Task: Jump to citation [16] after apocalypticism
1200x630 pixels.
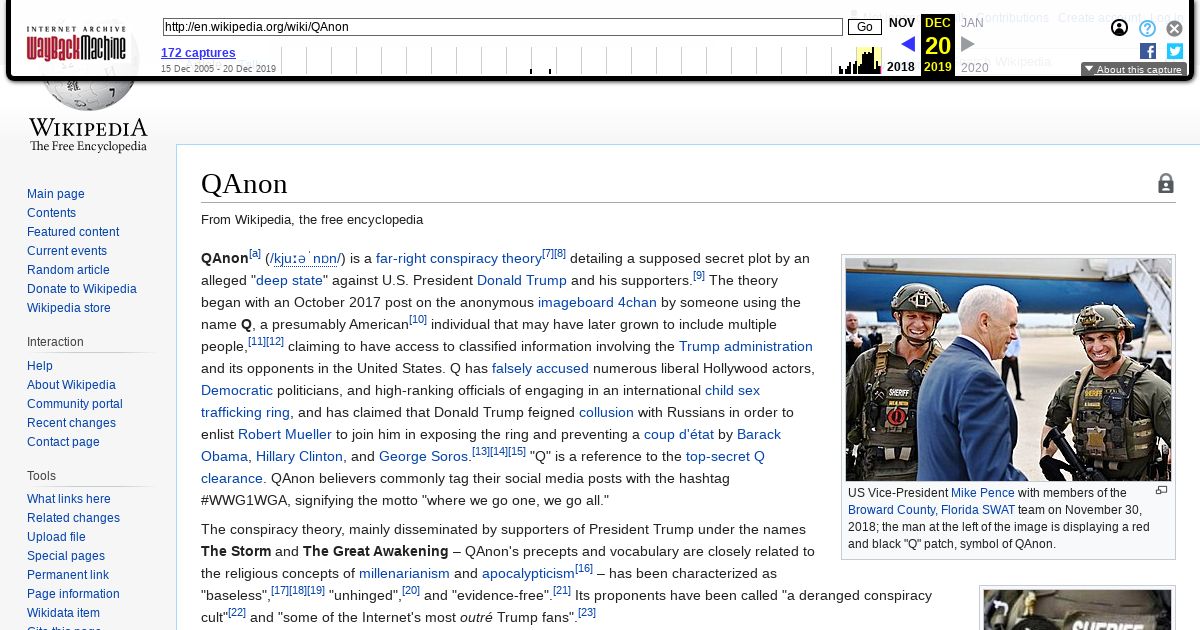Action: (584, 568)
